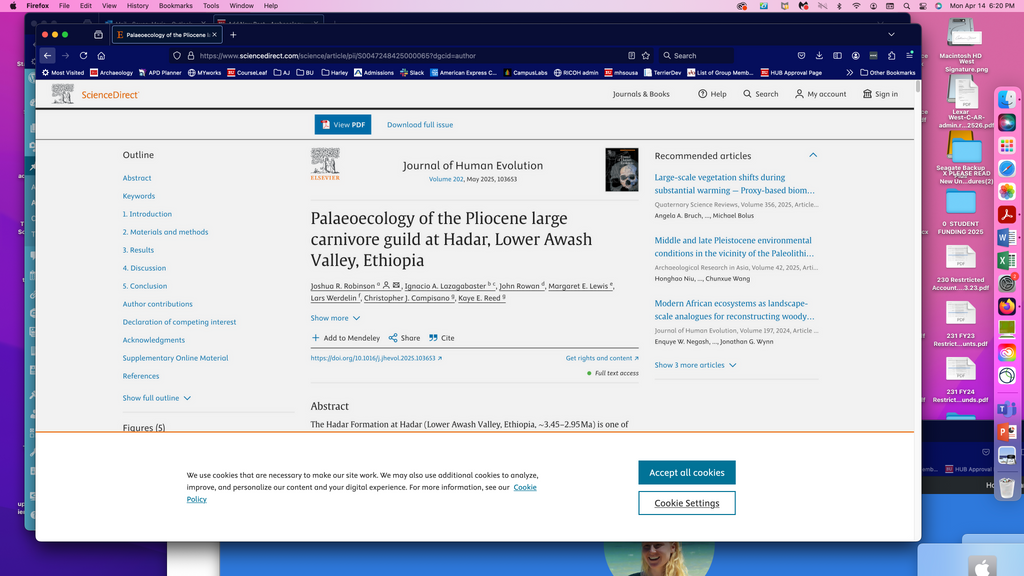Bookmark this page with the star icon
Image resolution: width=1024 pixels, height=576 pixels.
[646, 56]
